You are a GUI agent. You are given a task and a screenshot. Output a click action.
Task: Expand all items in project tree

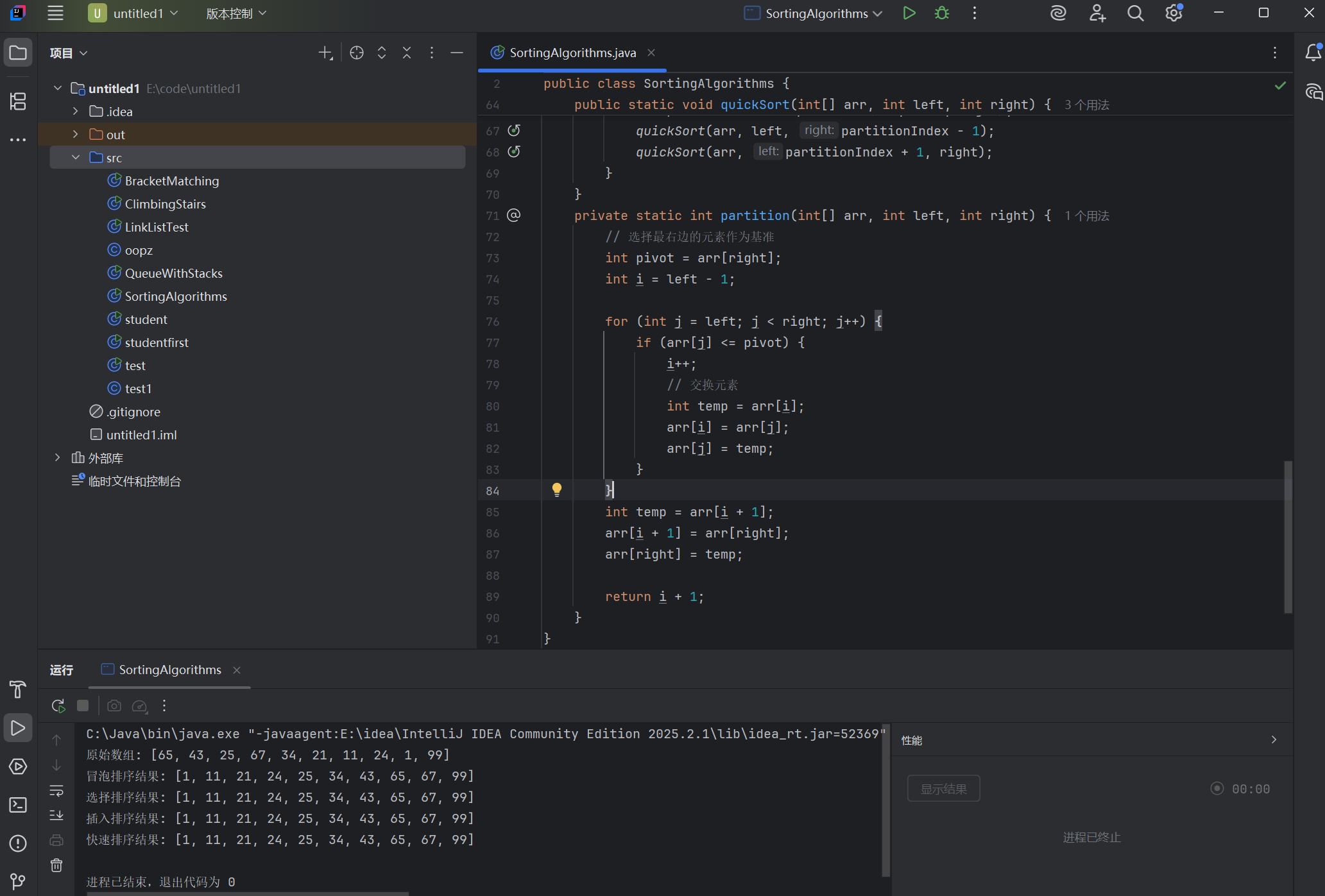click(x=382, y=53)
